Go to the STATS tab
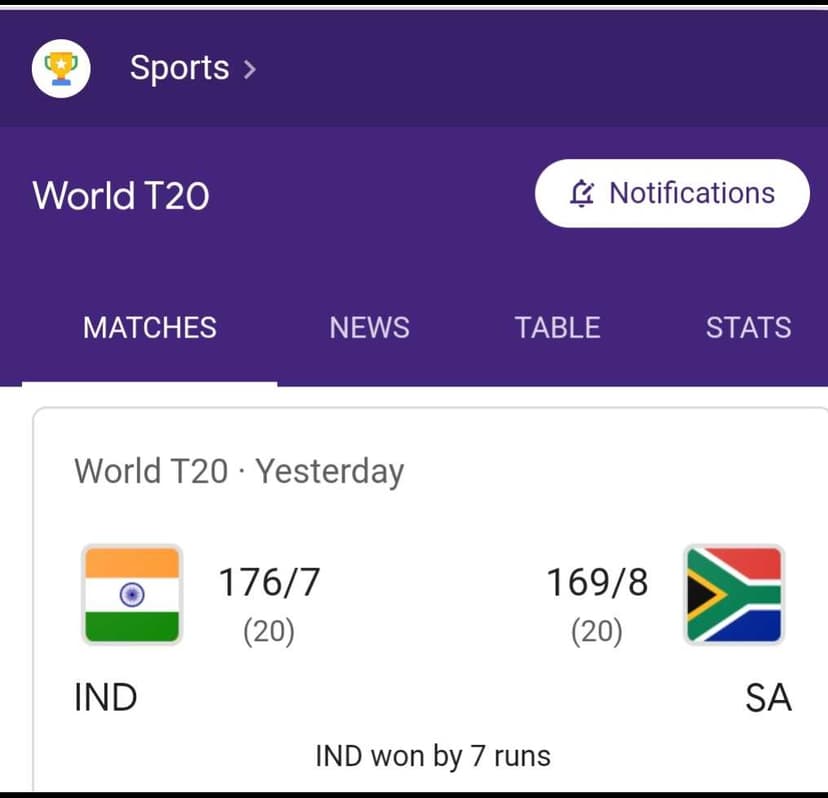This screenshot has width=828, height=798. tap(748, 328)
